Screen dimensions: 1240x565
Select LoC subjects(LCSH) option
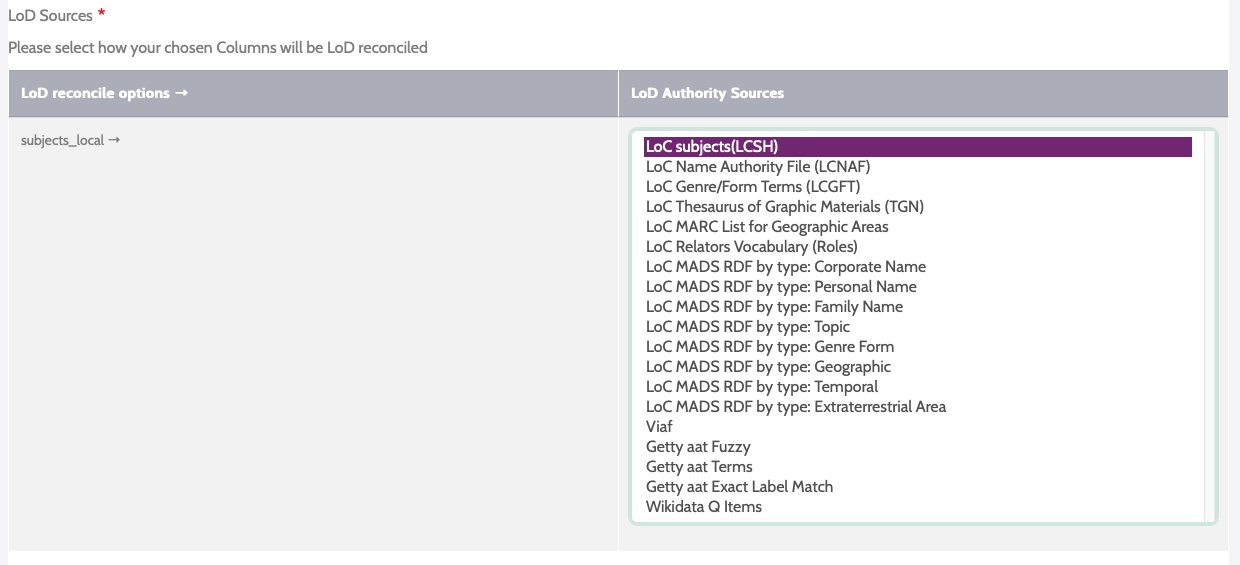(x=712, y=147)
